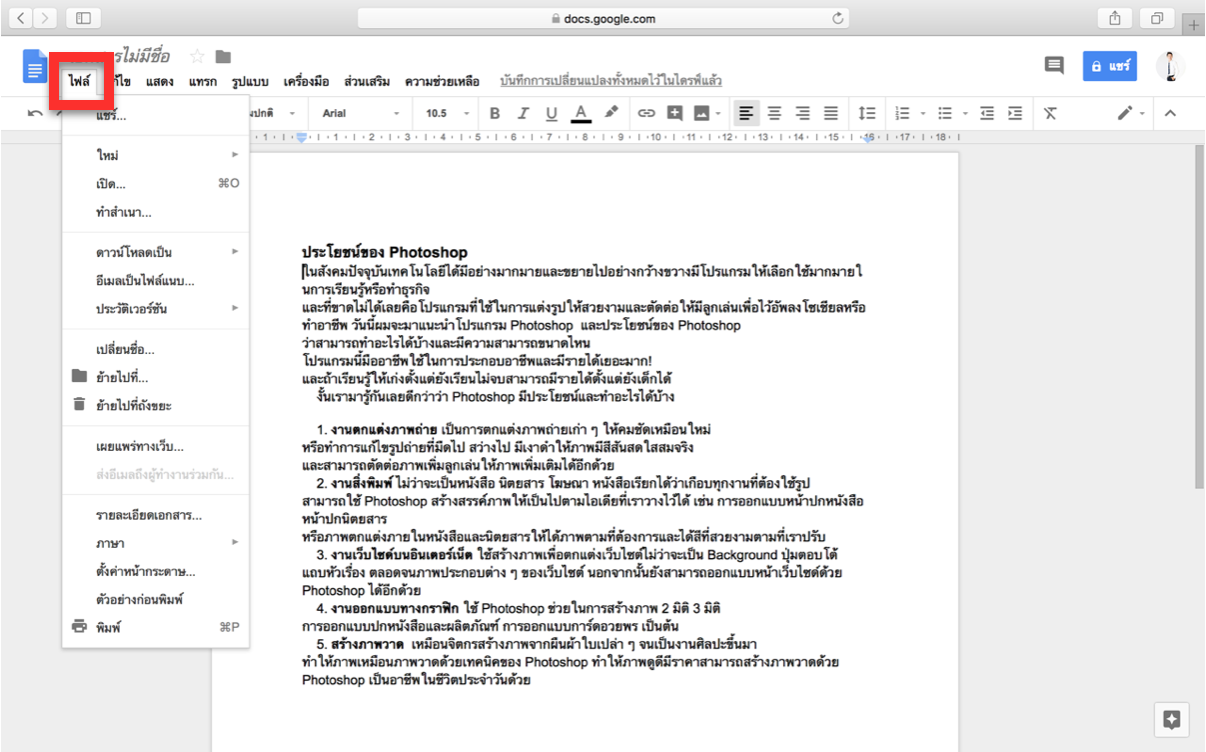Apply a bulleted list
This screenshot has width=1206, height=752.
click(946, 113)
